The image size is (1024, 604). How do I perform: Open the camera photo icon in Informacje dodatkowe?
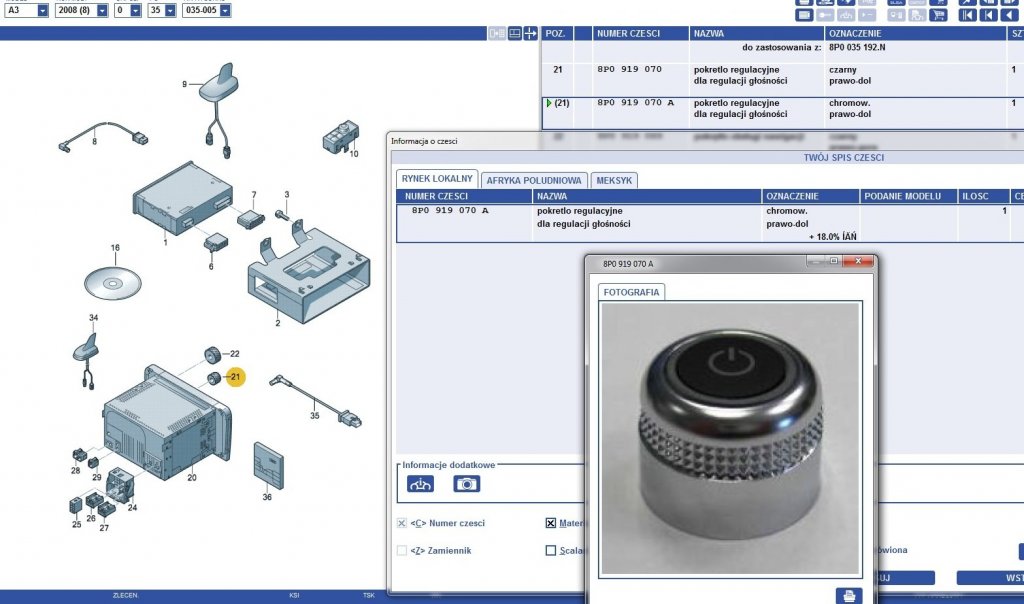466,483
